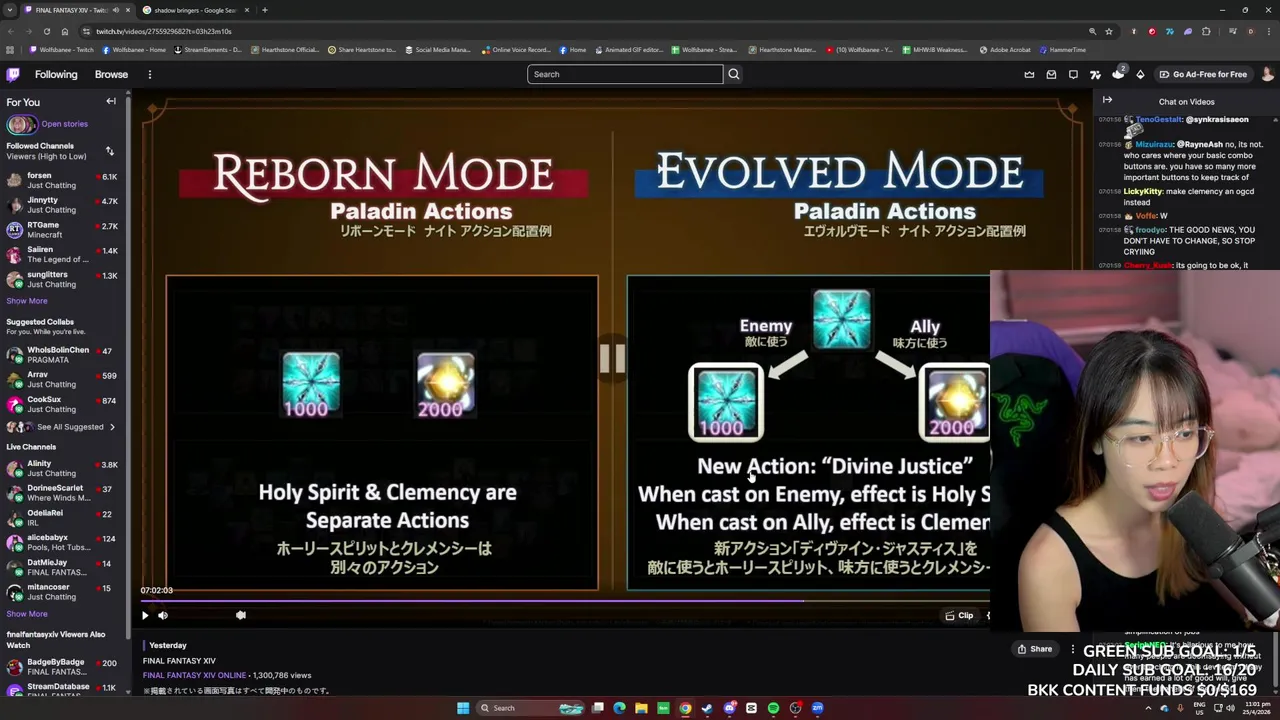
Task: Open Zoom from the taskbar
Action: [x=817, y=708]
